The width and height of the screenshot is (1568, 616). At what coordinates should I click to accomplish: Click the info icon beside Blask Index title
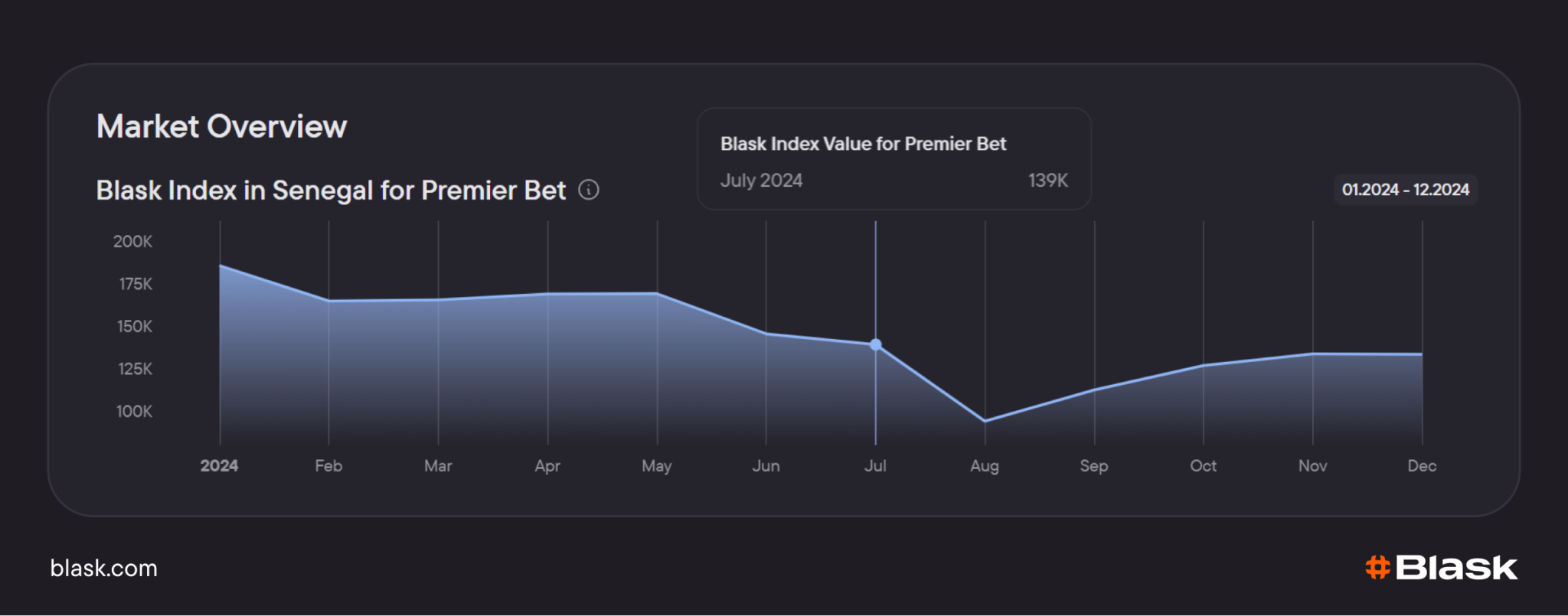tap(588, 190)
